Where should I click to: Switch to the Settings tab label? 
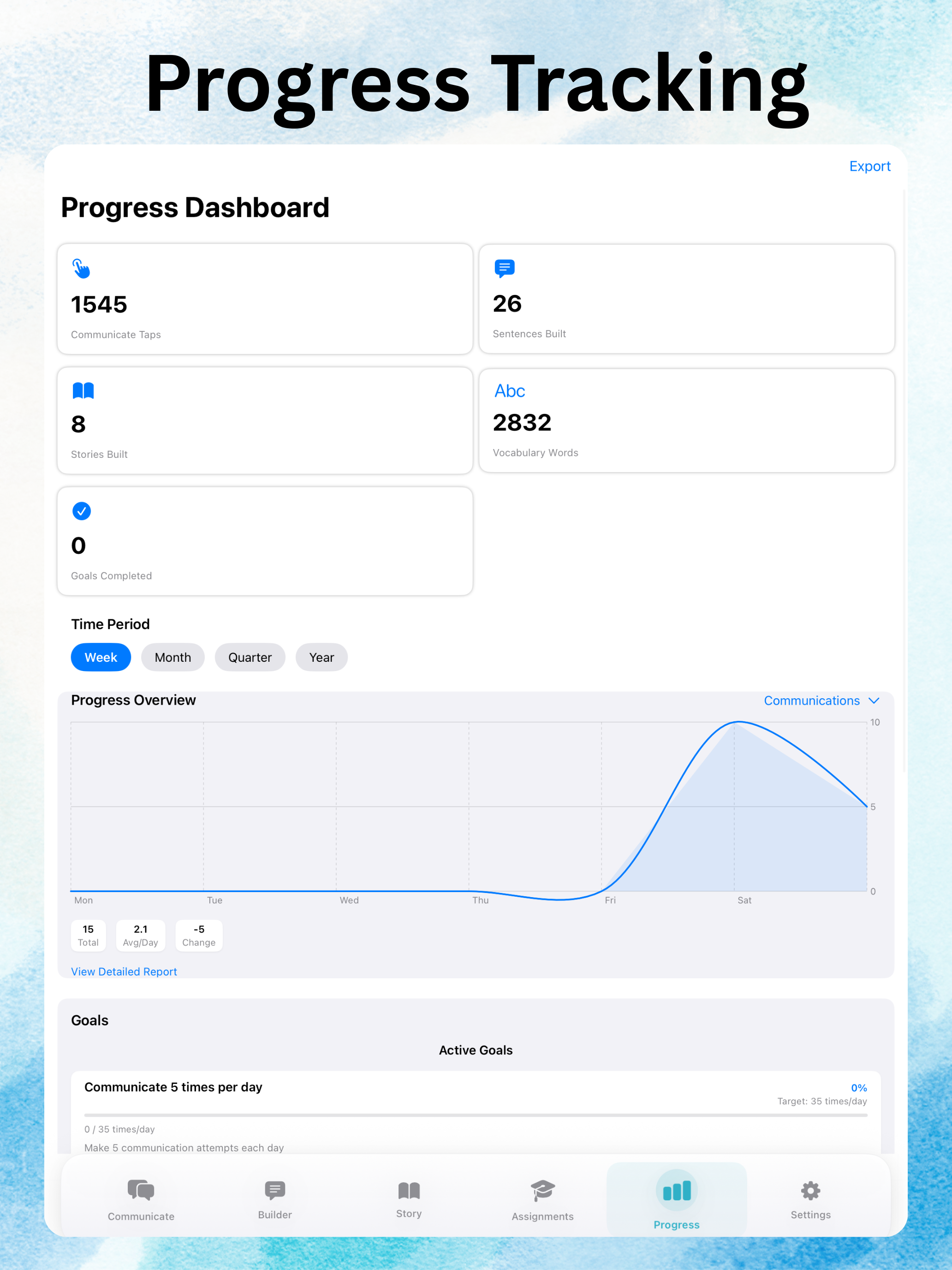click(x=810, y=1214)
